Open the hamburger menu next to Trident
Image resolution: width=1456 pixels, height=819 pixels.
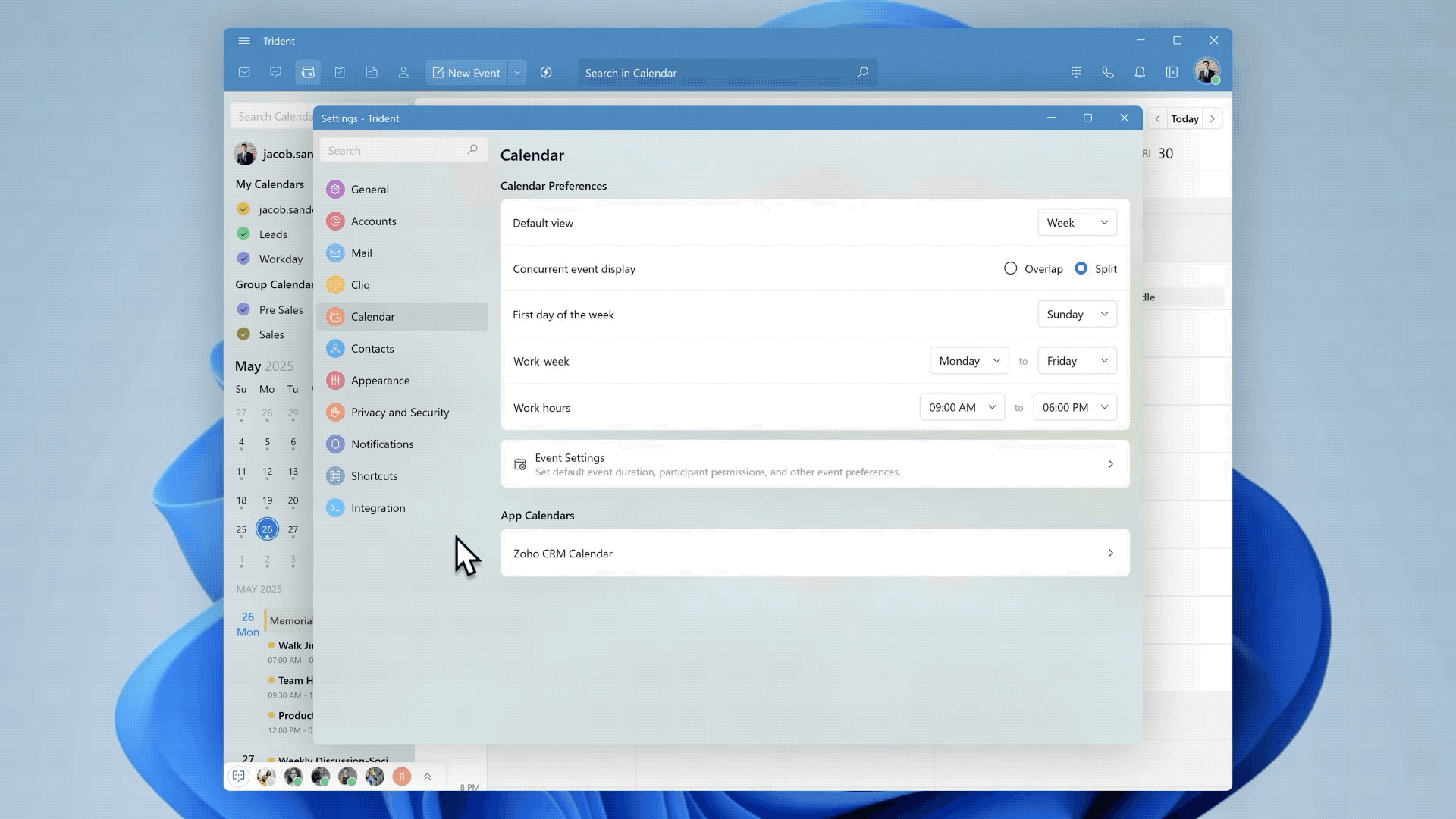pos(244,41)
